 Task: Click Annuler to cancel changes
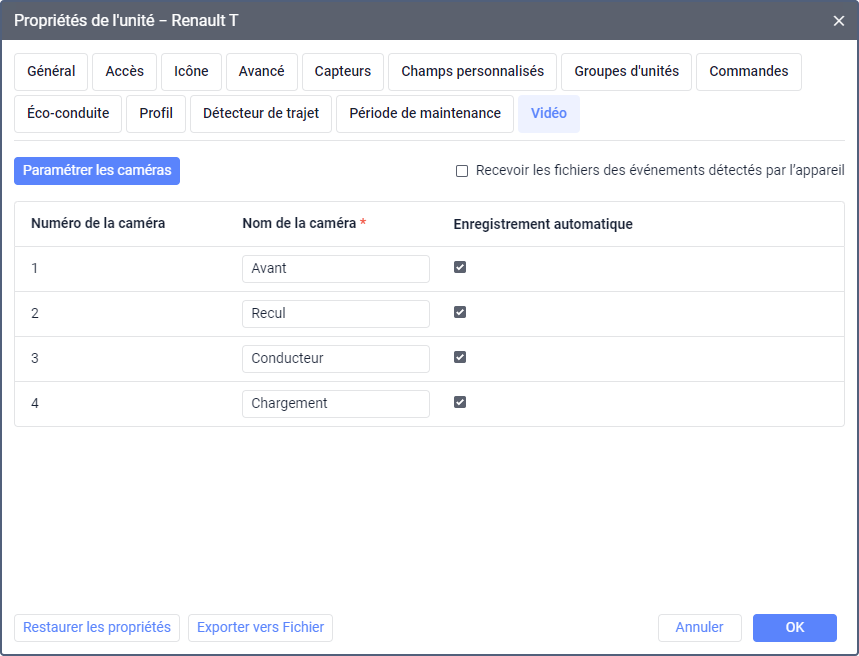(699, 628)
